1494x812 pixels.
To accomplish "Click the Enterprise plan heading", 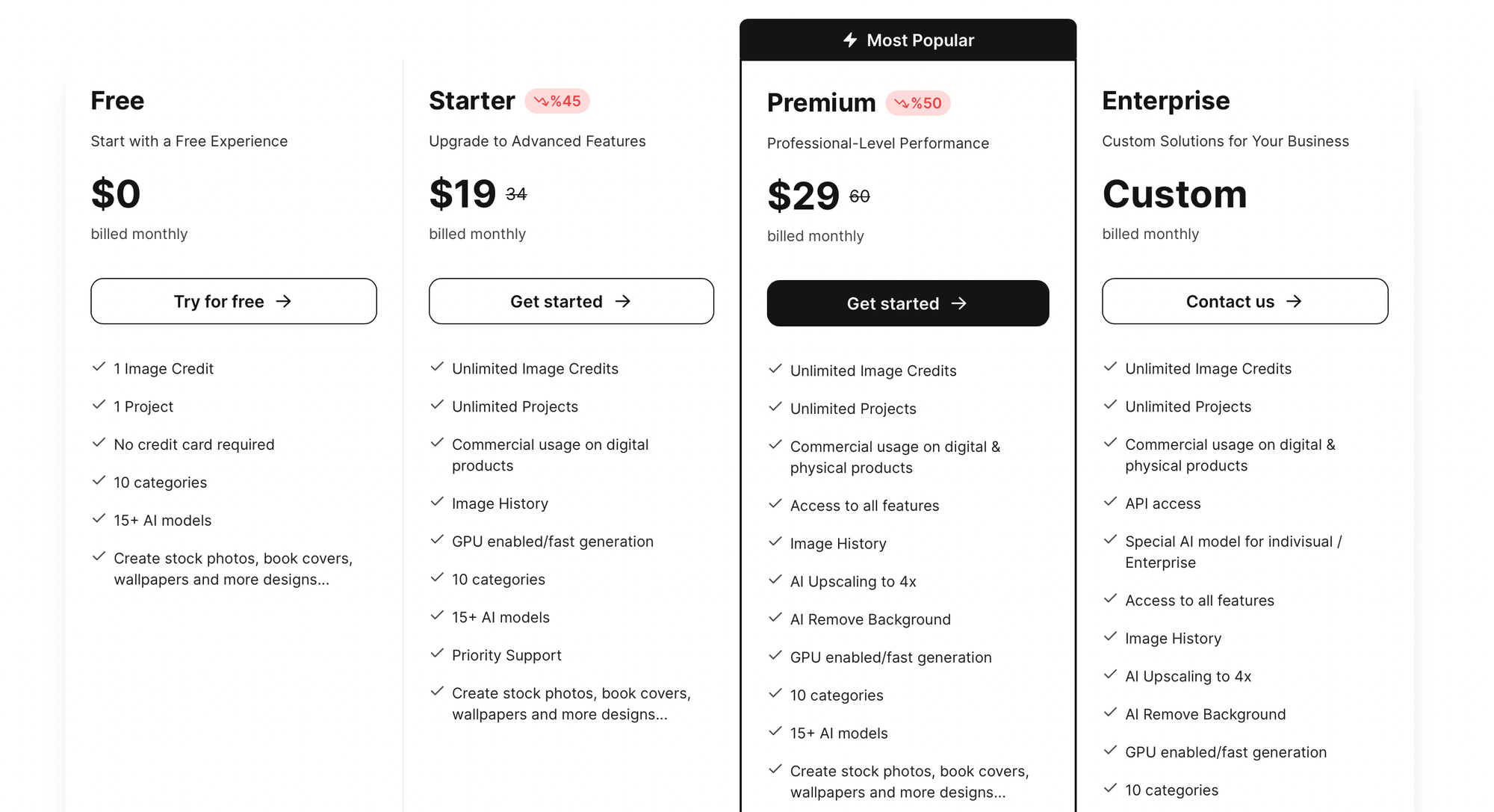I will coord(1165,100).
